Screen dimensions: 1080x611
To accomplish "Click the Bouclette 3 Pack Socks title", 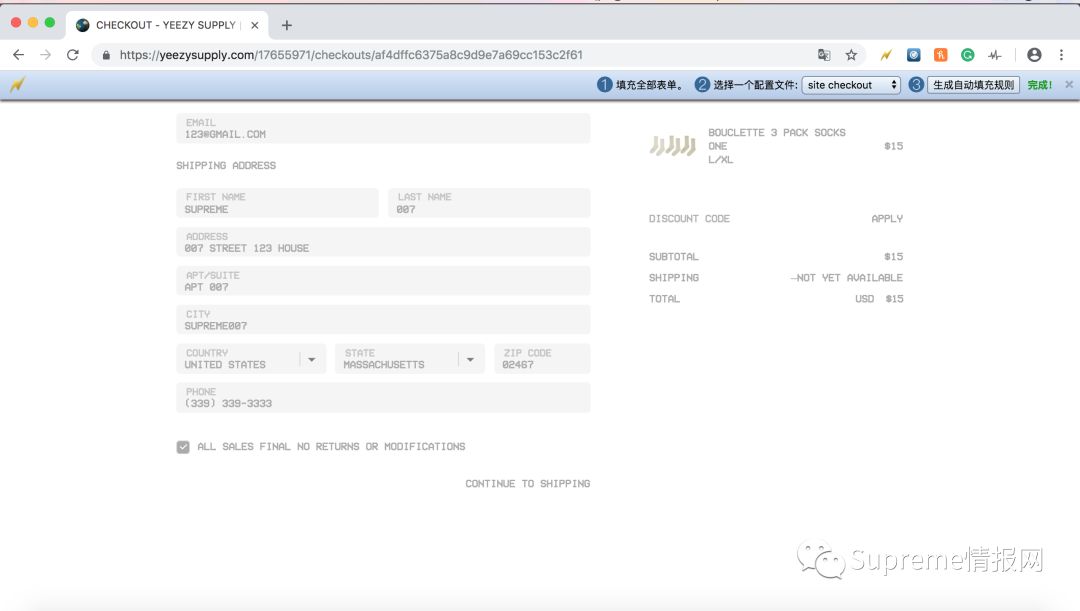I will [x=776, y=132].
